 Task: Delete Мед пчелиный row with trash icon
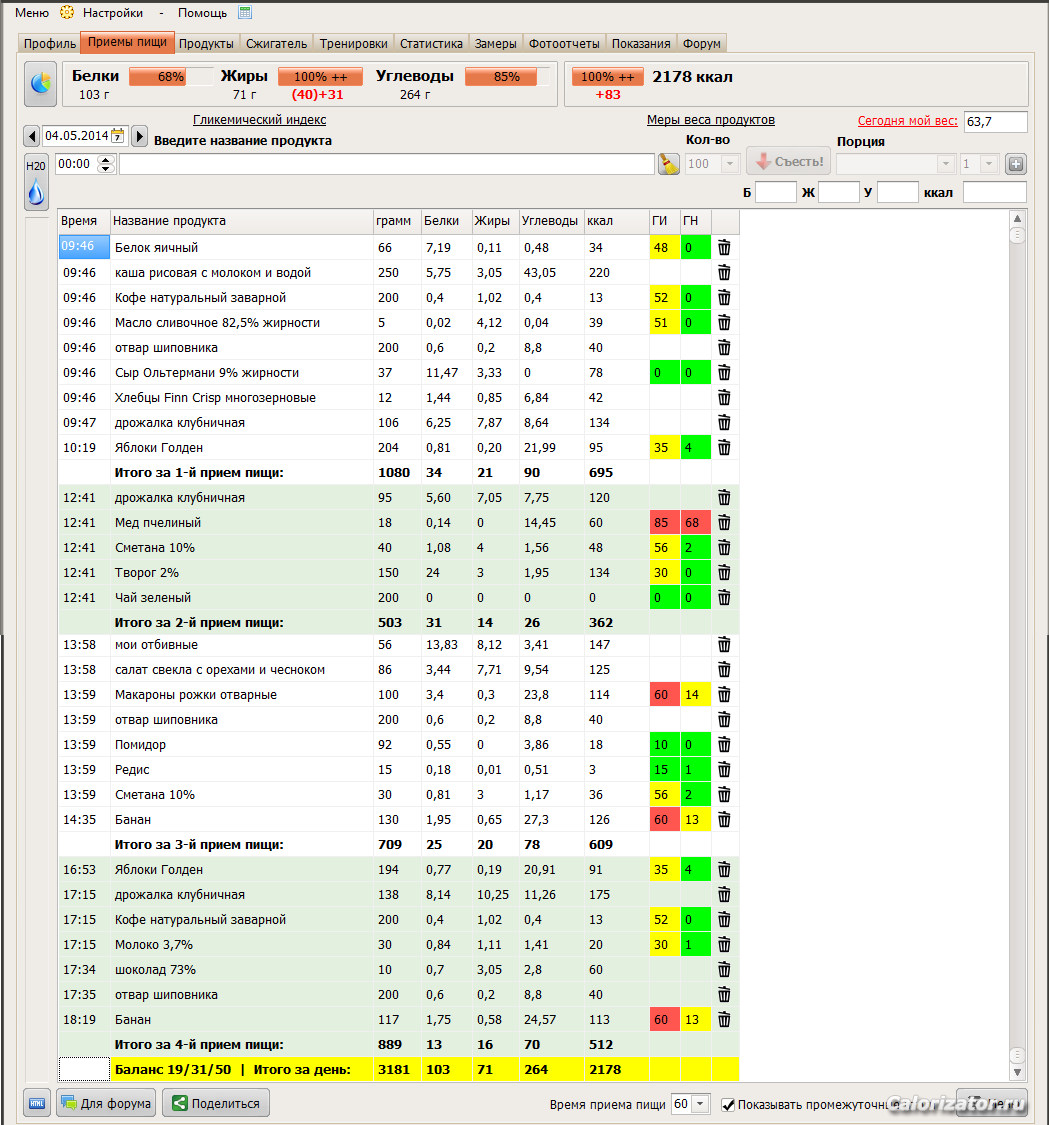tap(724, 522)
